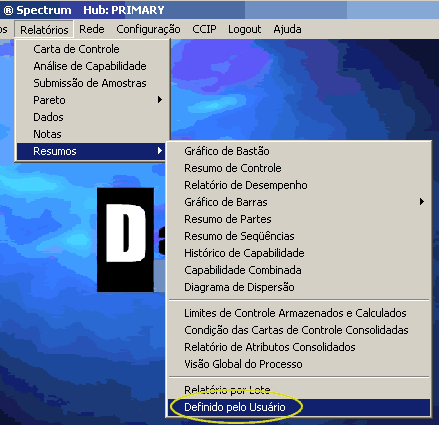The width and height of the screenshot is (439, 425).
Task: Open the Relatórios menu
Action: 44,30
